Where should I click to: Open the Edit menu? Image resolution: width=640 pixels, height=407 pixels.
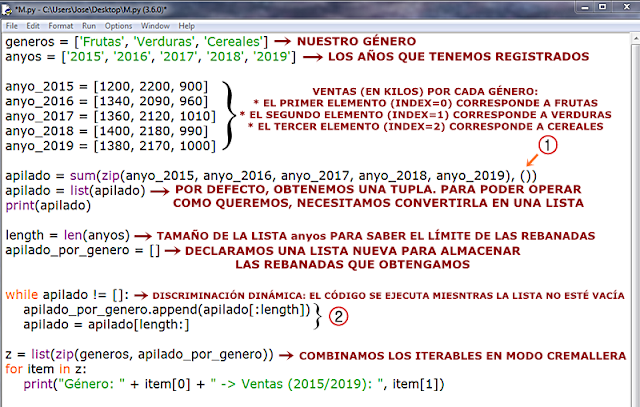click(33, 26)
